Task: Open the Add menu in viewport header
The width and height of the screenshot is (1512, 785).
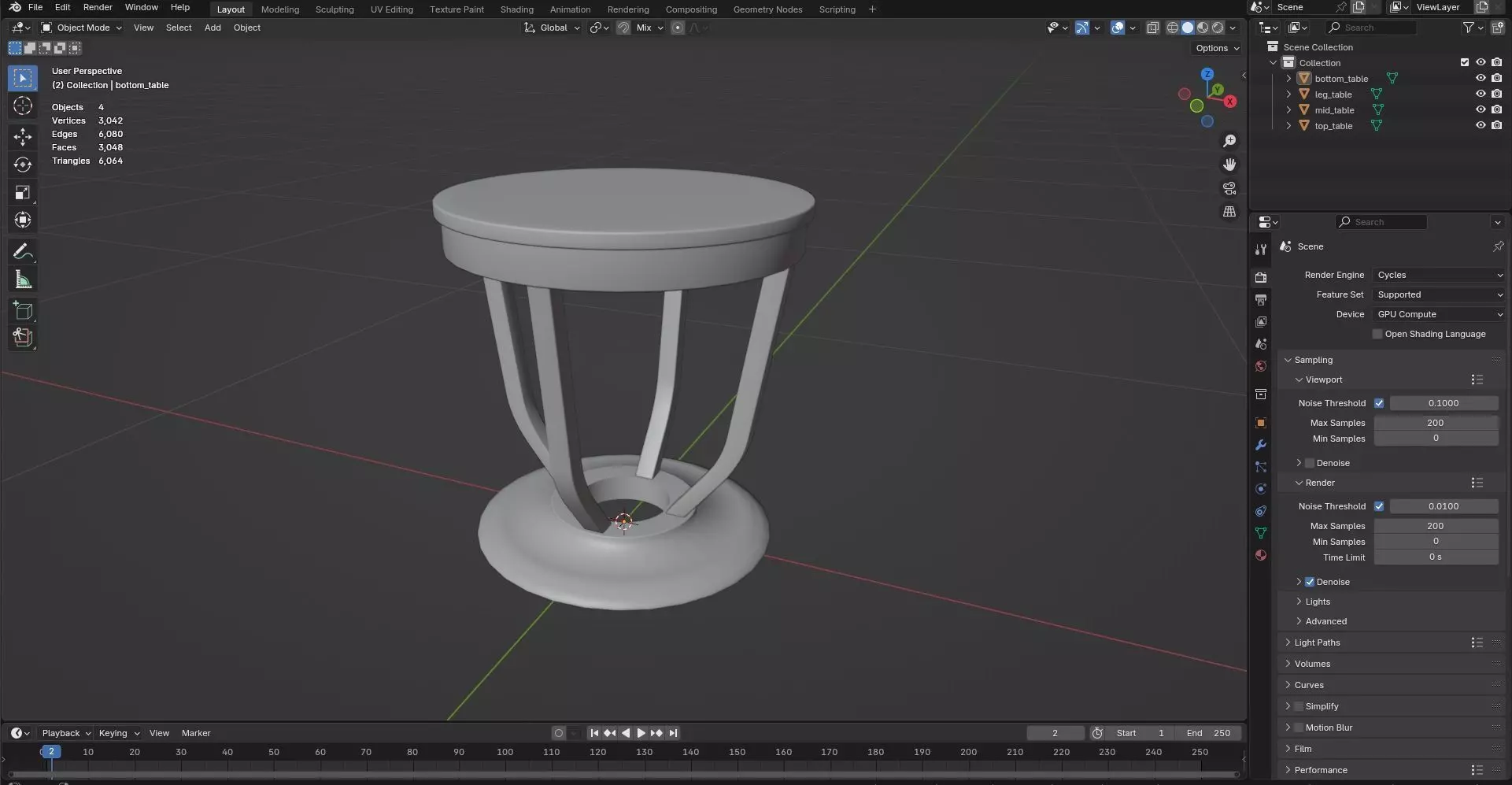Action: (x=213, y=28)
